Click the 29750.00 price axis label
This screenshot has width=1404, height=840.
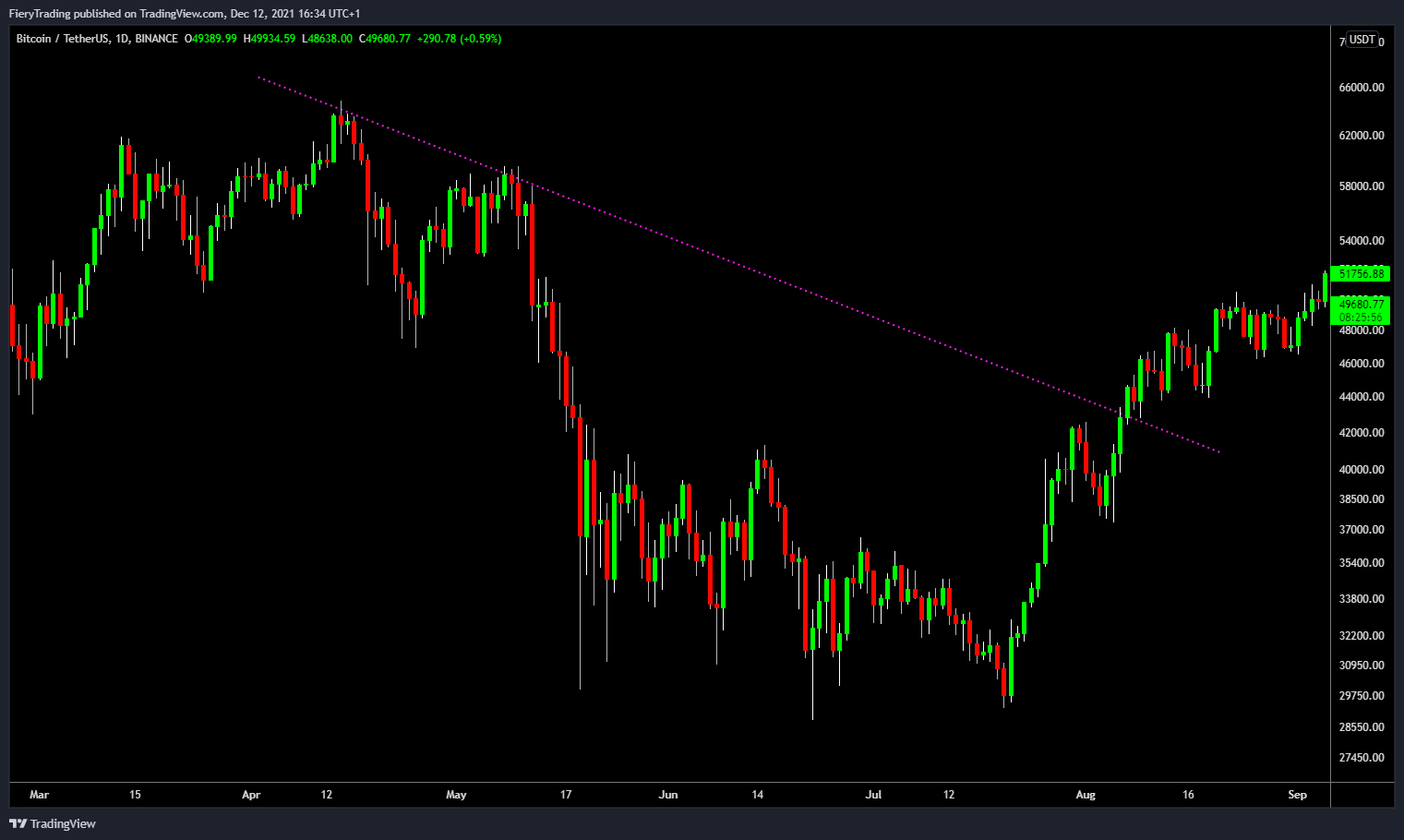click(1362, 695)
